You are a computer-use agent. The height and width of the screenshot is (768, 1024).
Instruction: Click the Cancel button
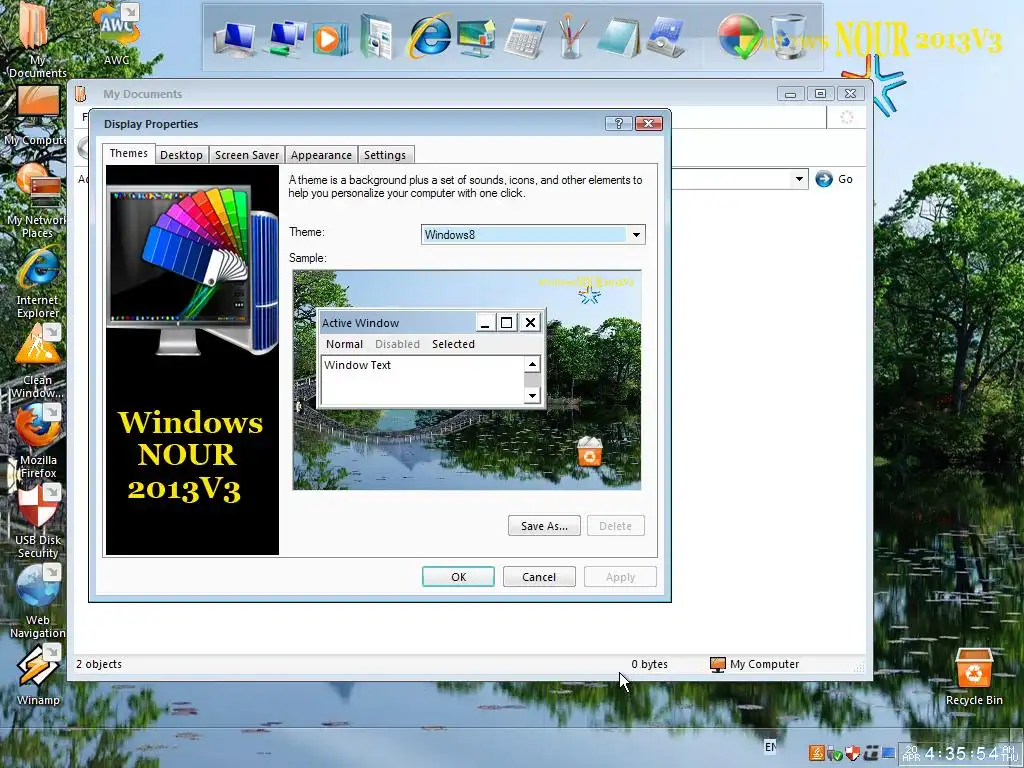pyautogui.click(x=539, y=577)
